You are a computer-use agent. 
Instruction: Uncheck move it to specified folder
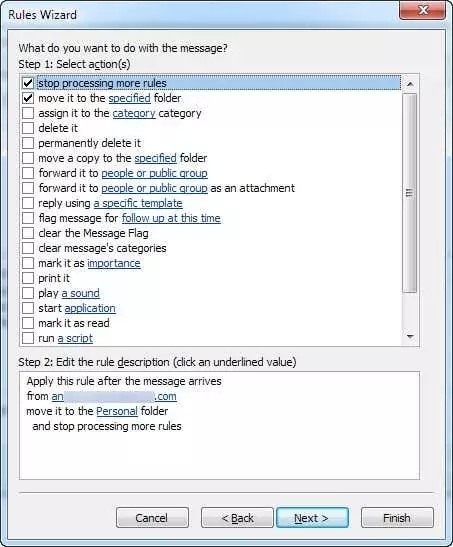click(28, 98)
